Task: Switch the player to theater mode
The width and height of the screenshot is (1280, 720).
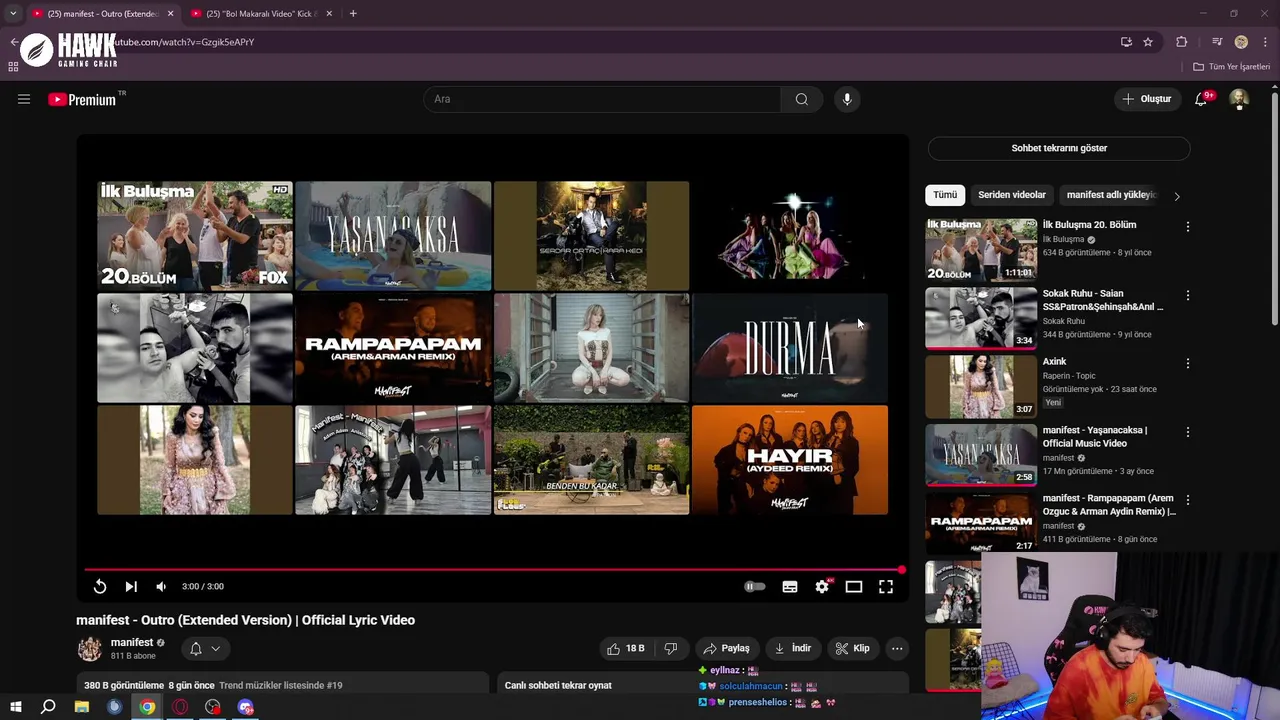Action: coord(854,587)
